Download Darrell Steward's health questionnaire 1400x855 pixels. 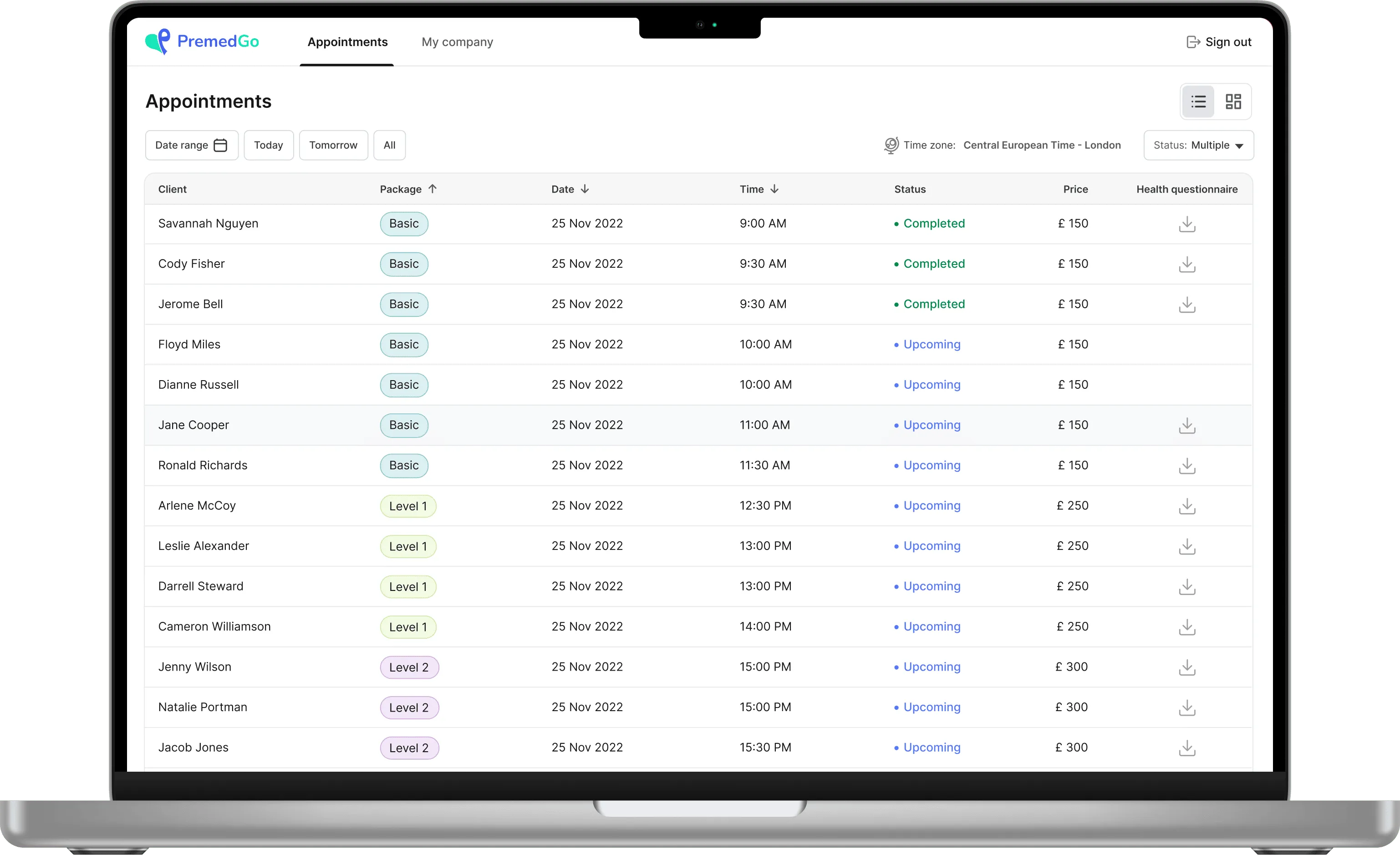coord(1187,587)
